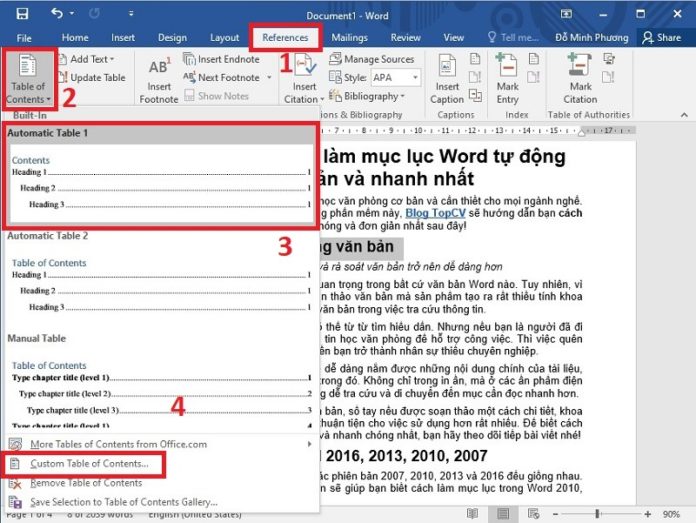Open the Add Text dropdown

[x=87, y=59]
